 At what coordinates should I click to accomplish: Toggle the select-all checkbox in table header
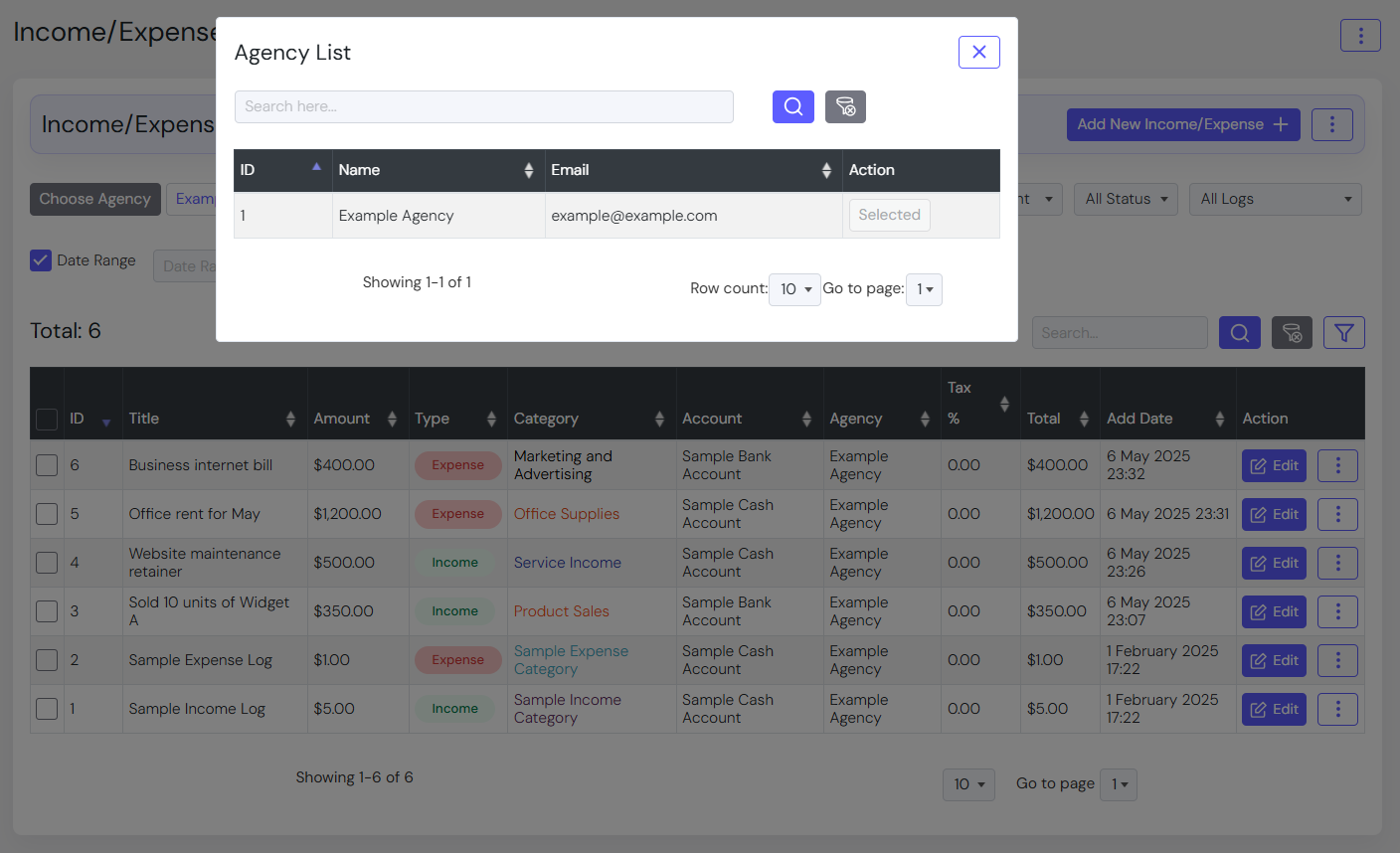coord(47,420)
